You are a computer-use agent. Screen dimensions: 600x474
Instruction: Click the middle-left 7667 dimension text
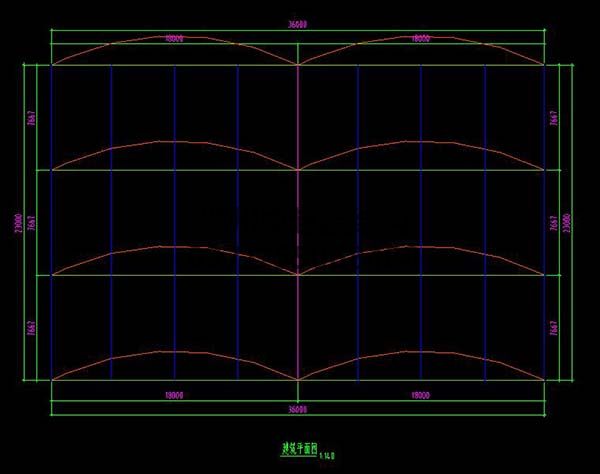32,222
